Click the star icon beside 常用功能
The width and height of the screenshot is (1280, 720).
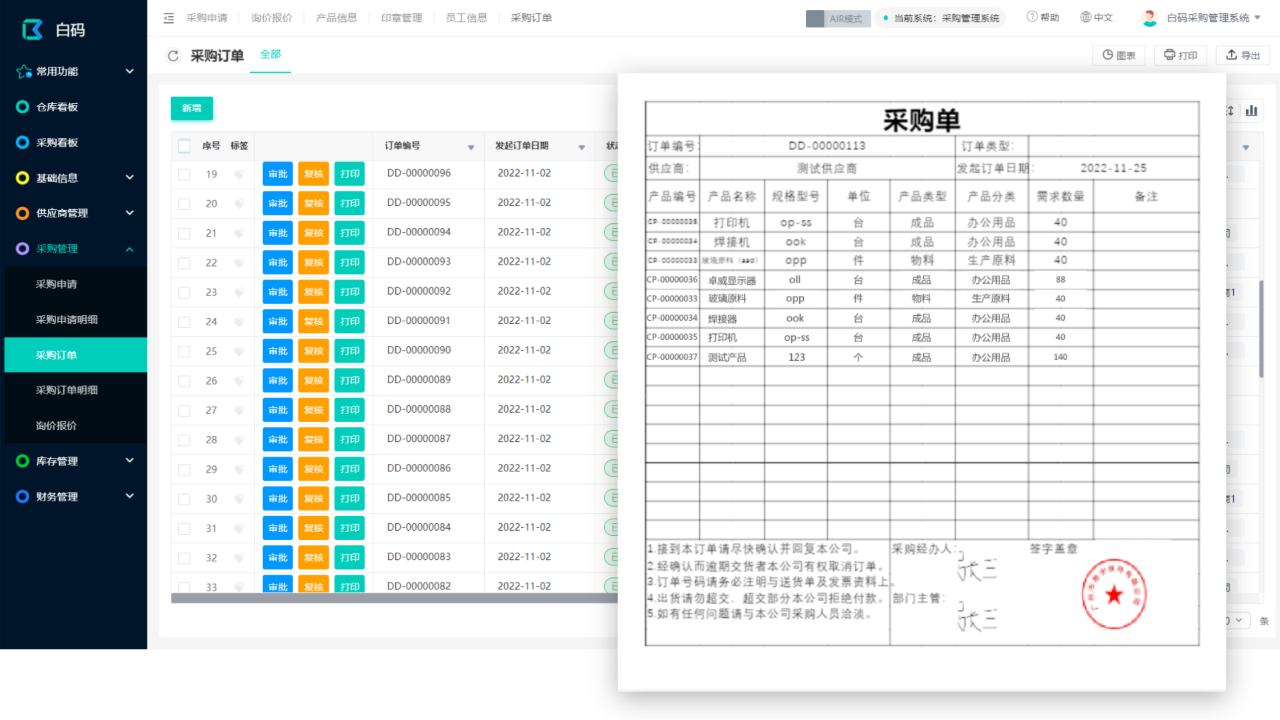[x=23, y=71]
